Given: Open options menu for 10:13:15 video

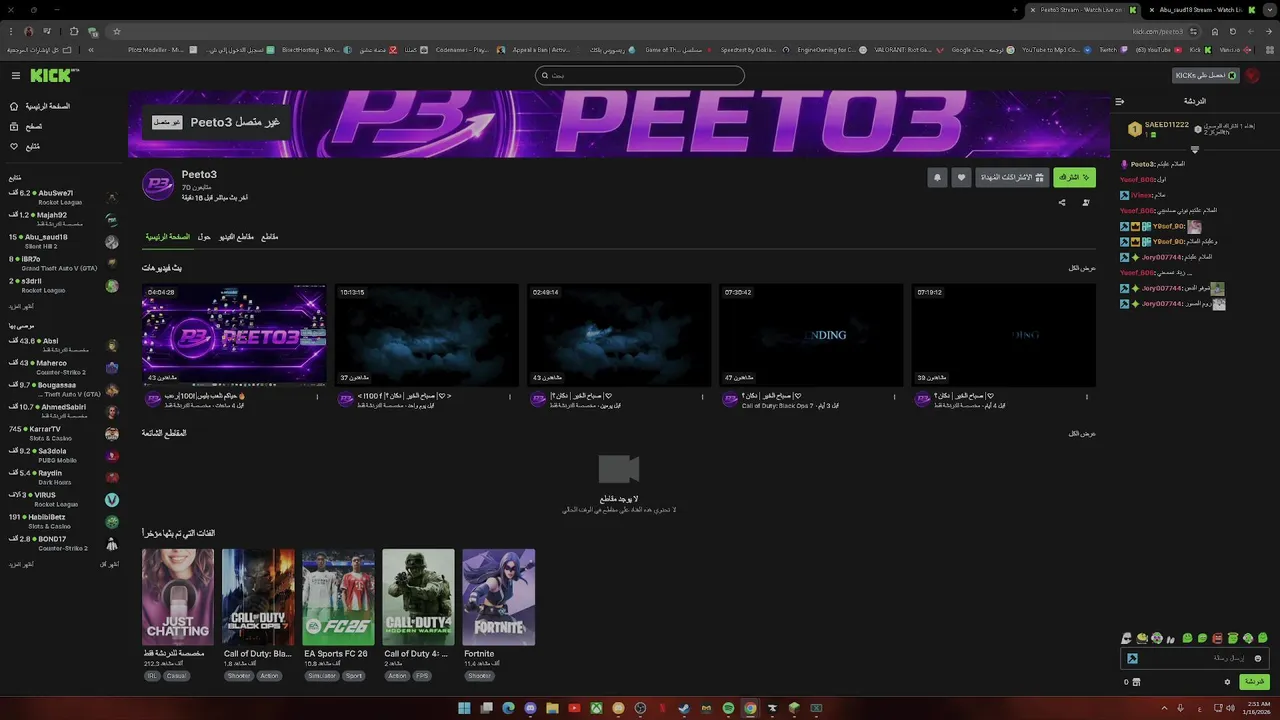Looking at the screenshot, I should tap(510, 397).
